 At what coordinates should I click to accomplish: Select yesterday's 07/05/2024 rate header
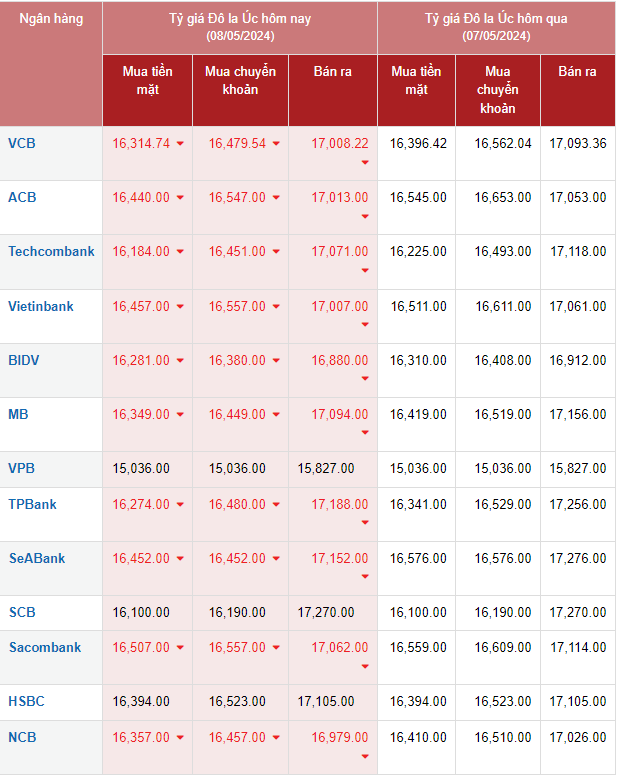(496, 27)
